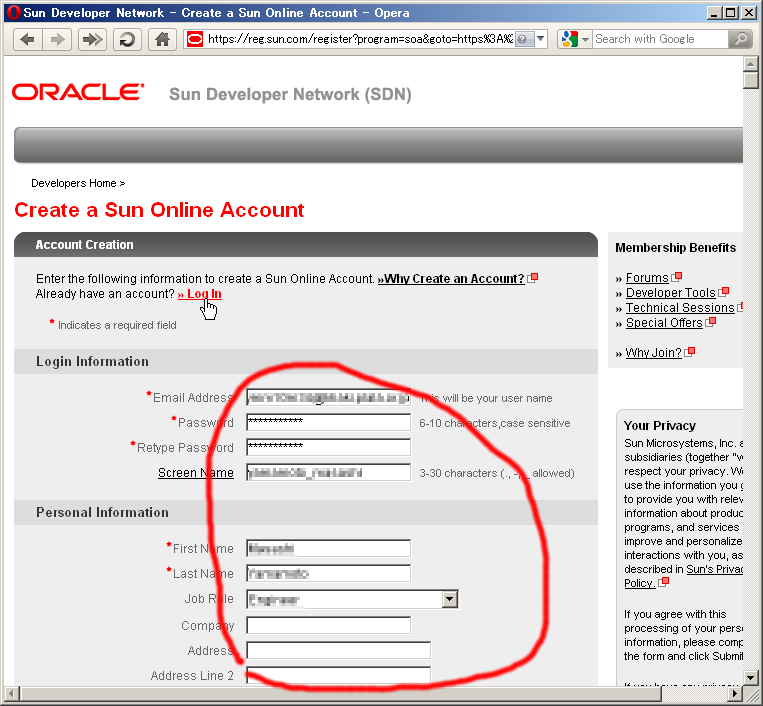Click the Opera security badge in address bar
Image resolution: width=763 pixels, height=706 pixels.
pyautogui.click(x=195, y=39)
